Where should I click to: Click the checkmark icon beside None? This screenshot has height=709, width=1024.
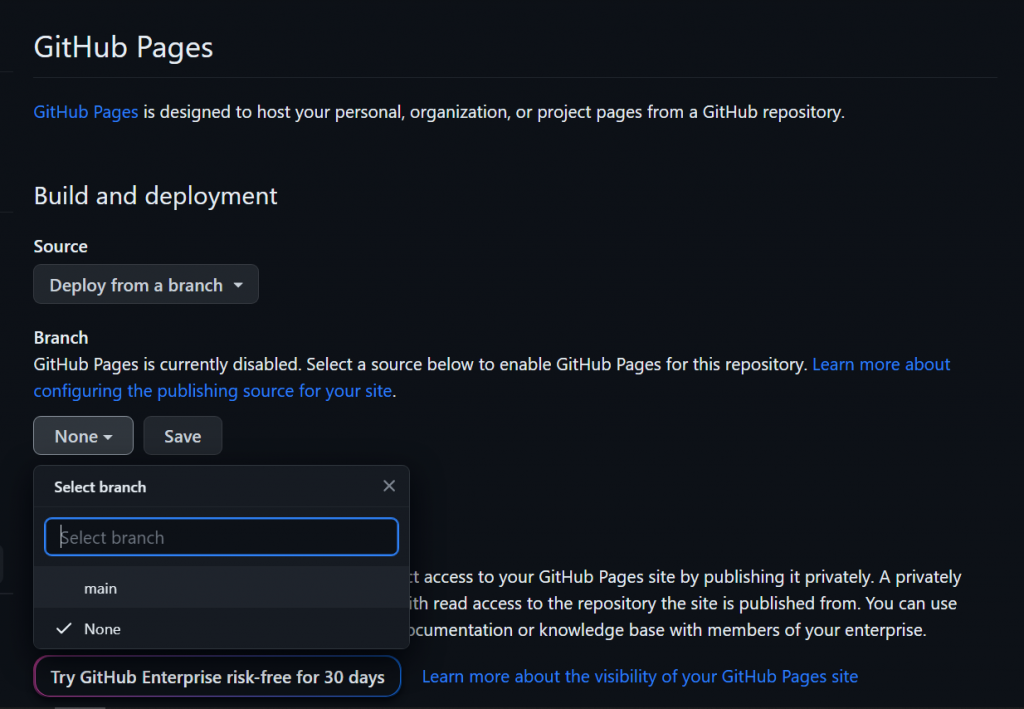(x=64, y=629)
